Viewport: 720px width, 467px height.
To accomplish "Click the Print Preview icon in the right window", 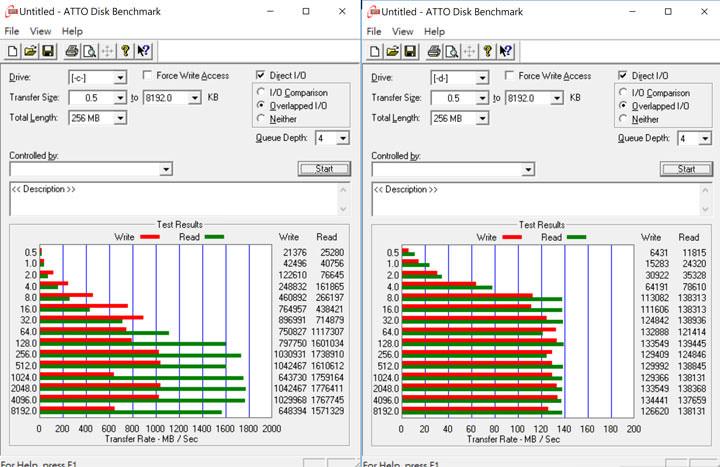I will tap(452, 50).
